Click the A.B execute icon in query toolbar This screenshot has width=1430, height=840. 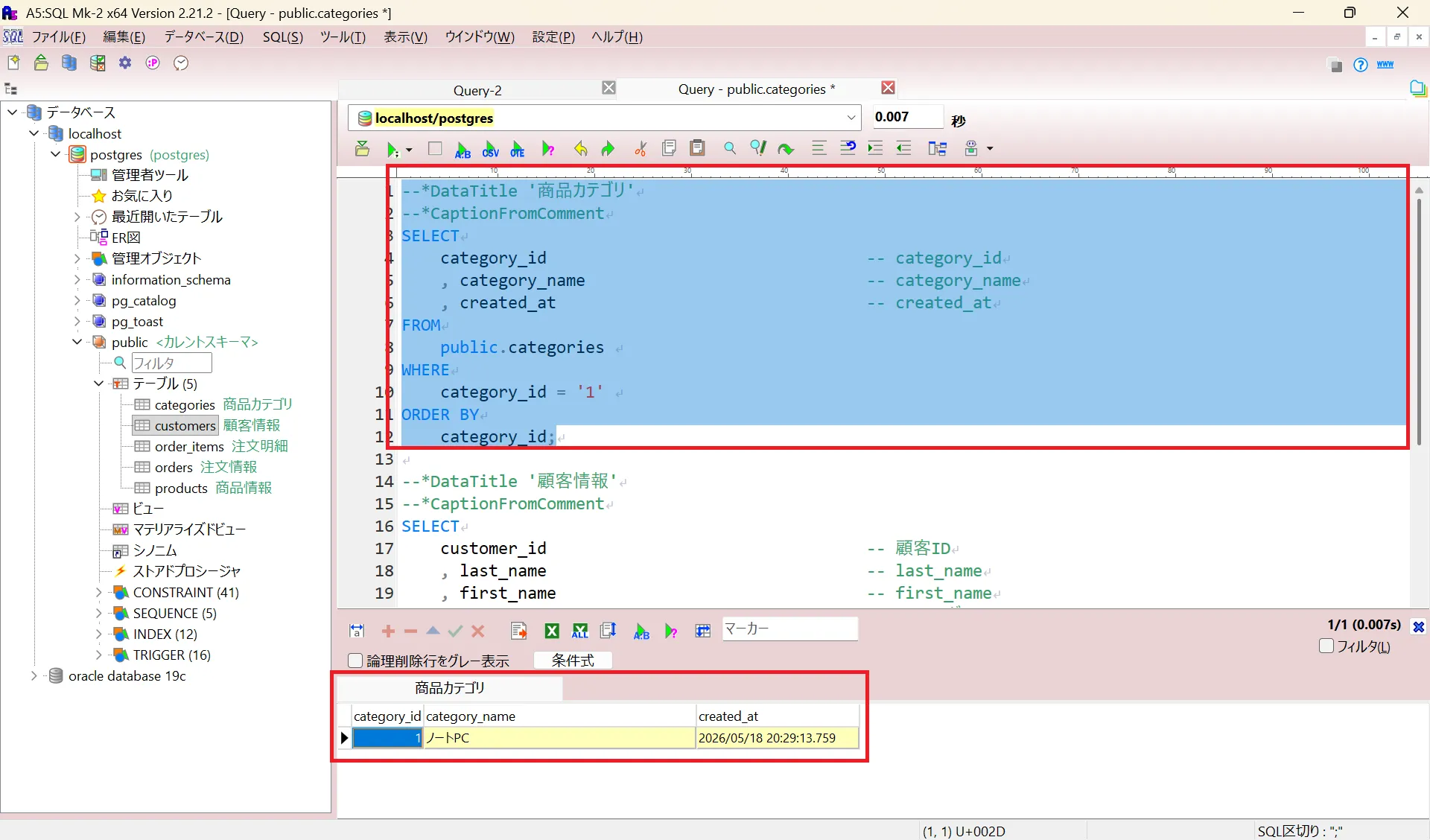463,149
